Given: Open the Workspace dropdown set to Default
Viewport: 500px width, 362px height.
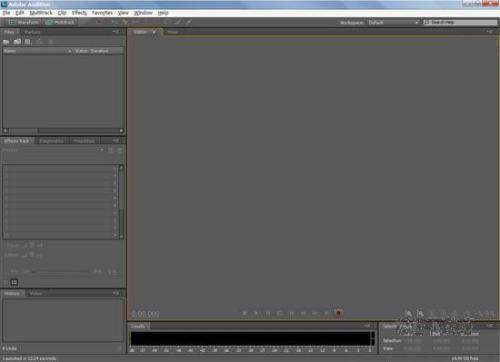Looking at the screenshot, I should (x=393, y=22).
